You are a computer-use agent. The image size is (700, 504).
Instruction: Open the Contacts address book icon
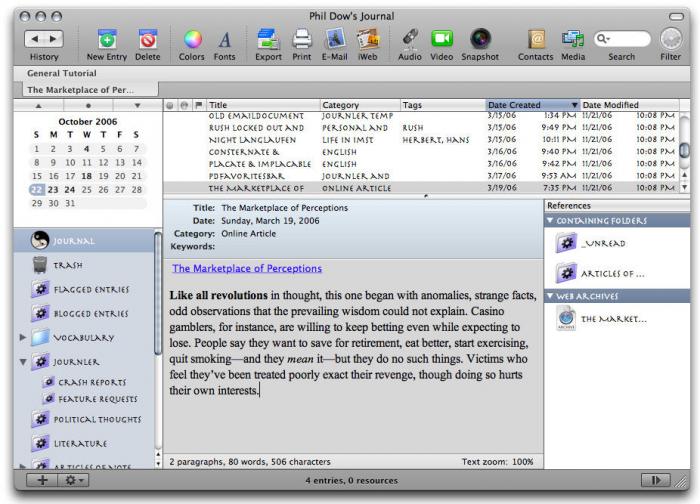536,39
